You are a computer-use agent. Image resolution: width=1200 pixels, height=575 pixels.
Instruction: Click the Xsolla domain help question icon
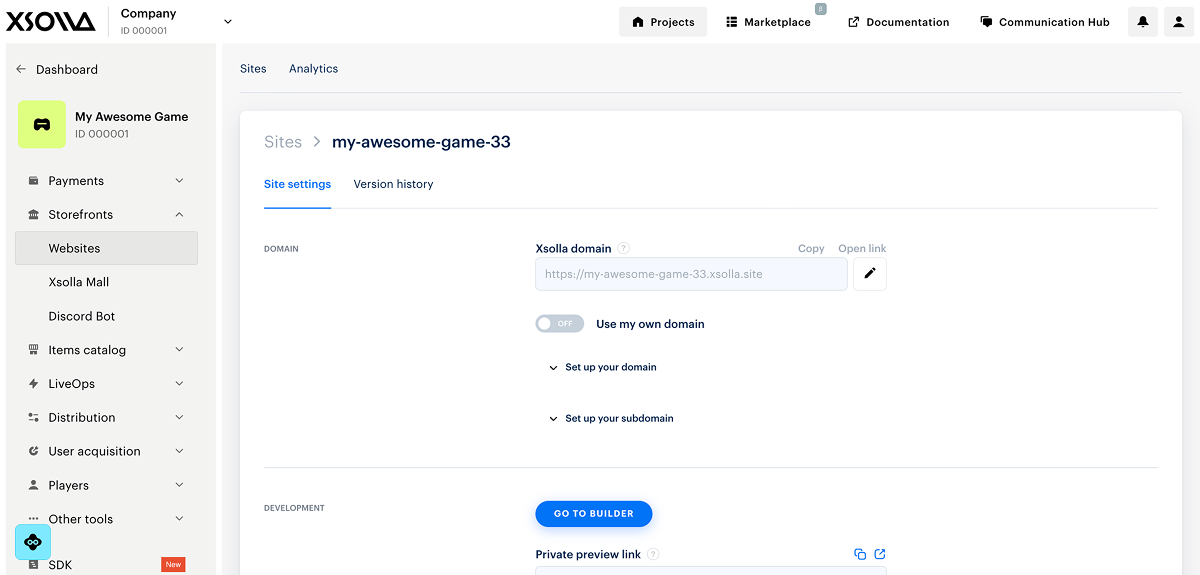(x=623, y=249)
